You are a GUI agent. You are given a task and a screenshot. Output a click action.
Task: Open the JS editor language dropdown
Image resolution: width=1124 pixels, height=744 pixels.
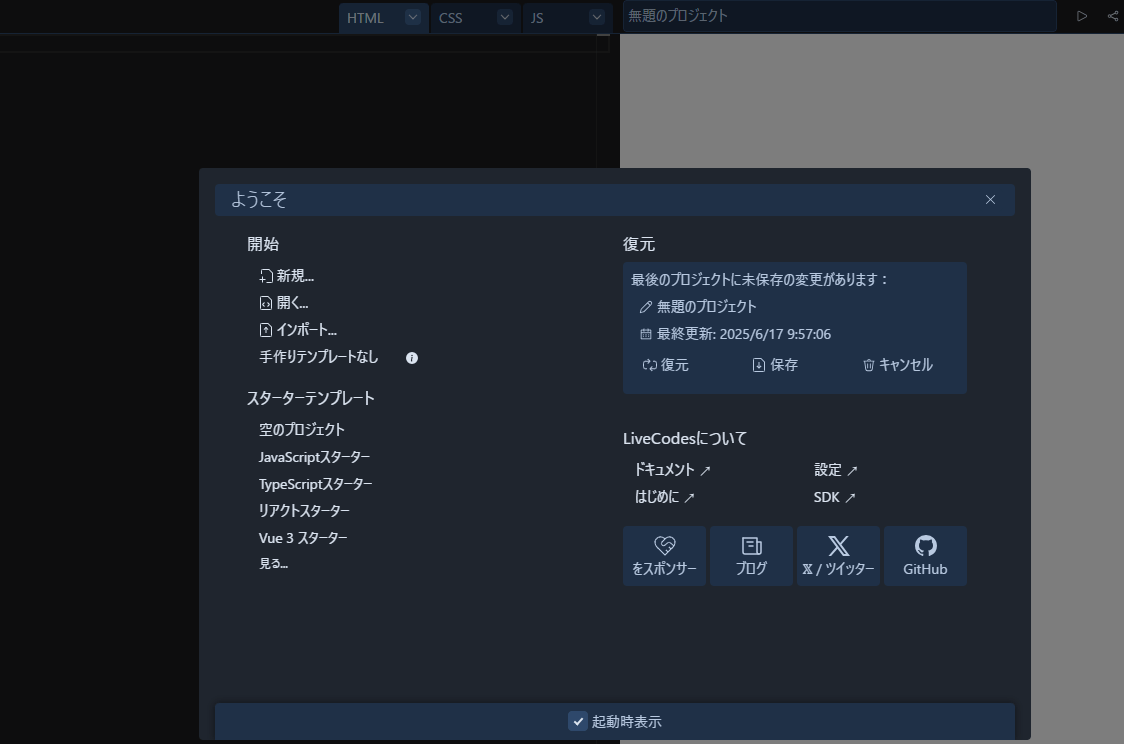pos(596,17)
